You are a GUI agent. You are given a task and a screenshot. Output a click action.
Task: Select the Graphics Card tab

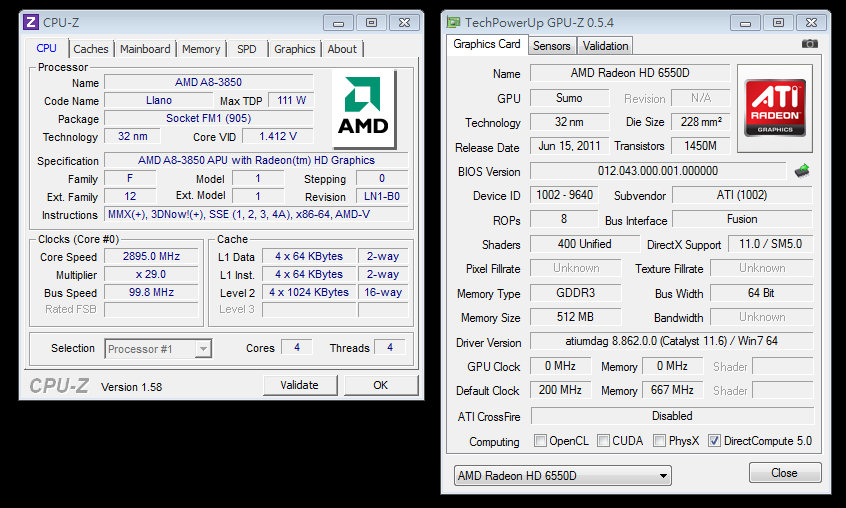487,44
